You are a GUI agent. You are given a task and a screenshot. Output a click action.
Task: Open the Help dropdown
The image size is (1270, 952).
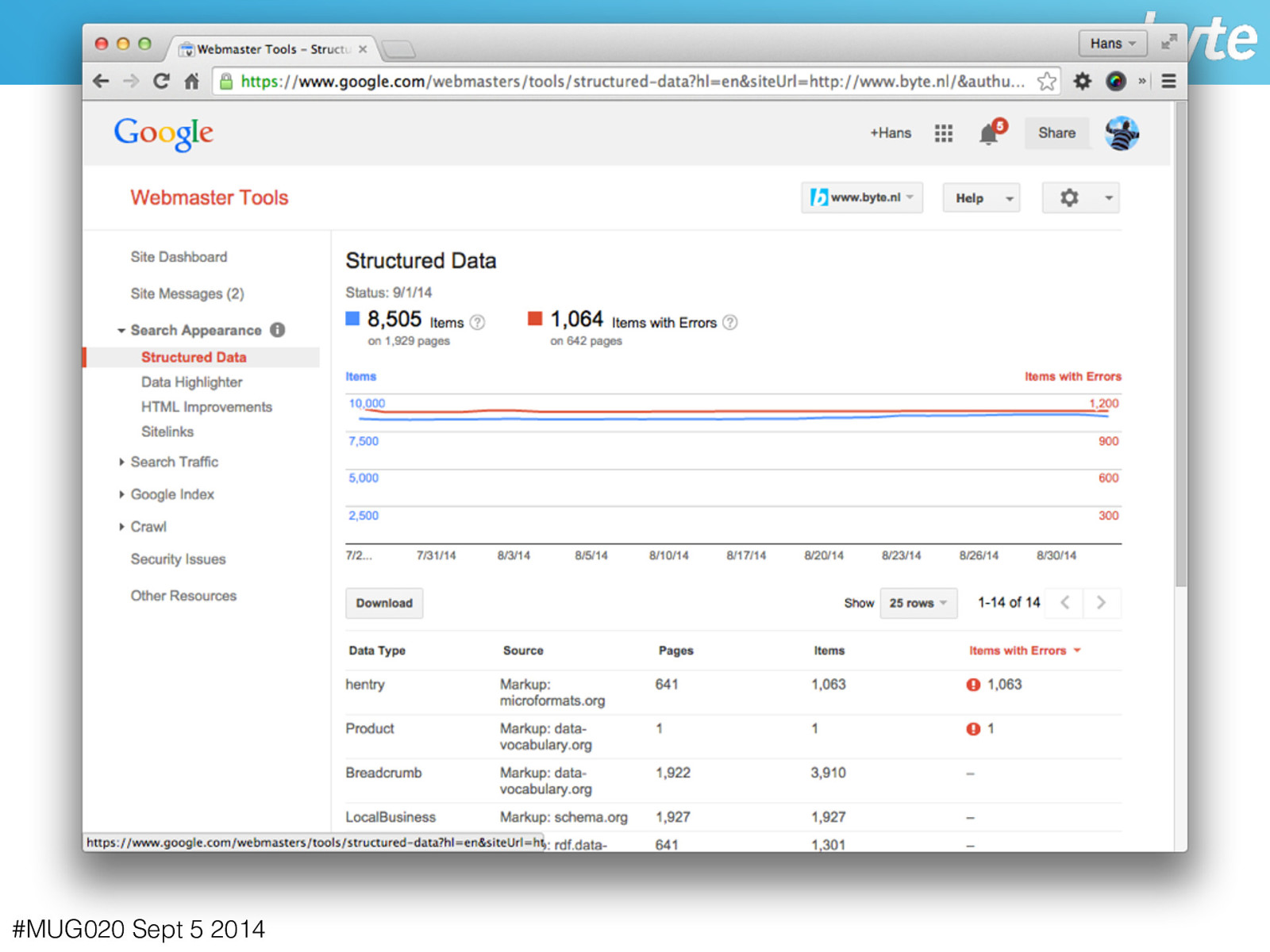982,198
